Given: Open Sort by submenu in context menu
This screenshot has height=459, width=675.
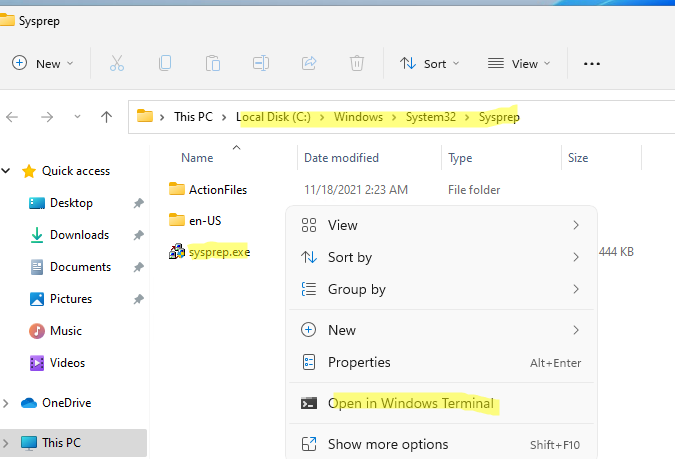Looking at the screenshot, I should point(441,257).
